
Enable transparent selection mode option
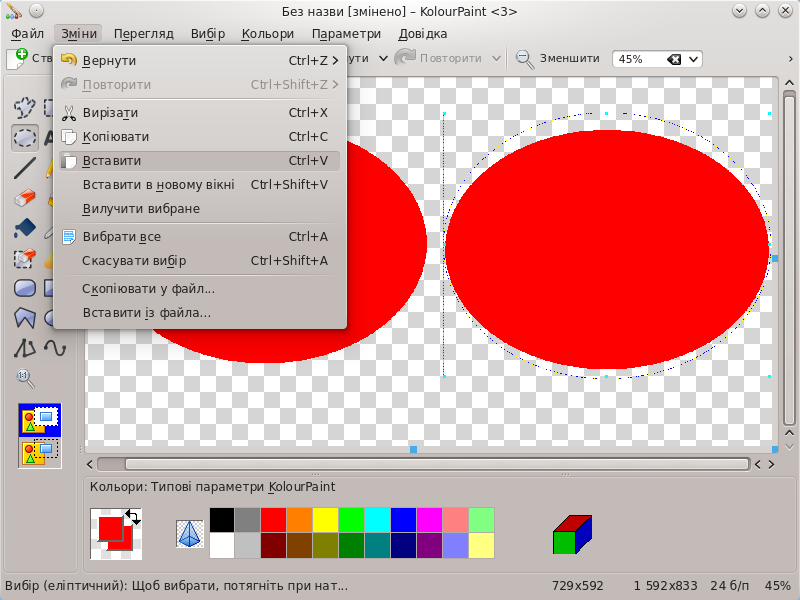[40, 452]
